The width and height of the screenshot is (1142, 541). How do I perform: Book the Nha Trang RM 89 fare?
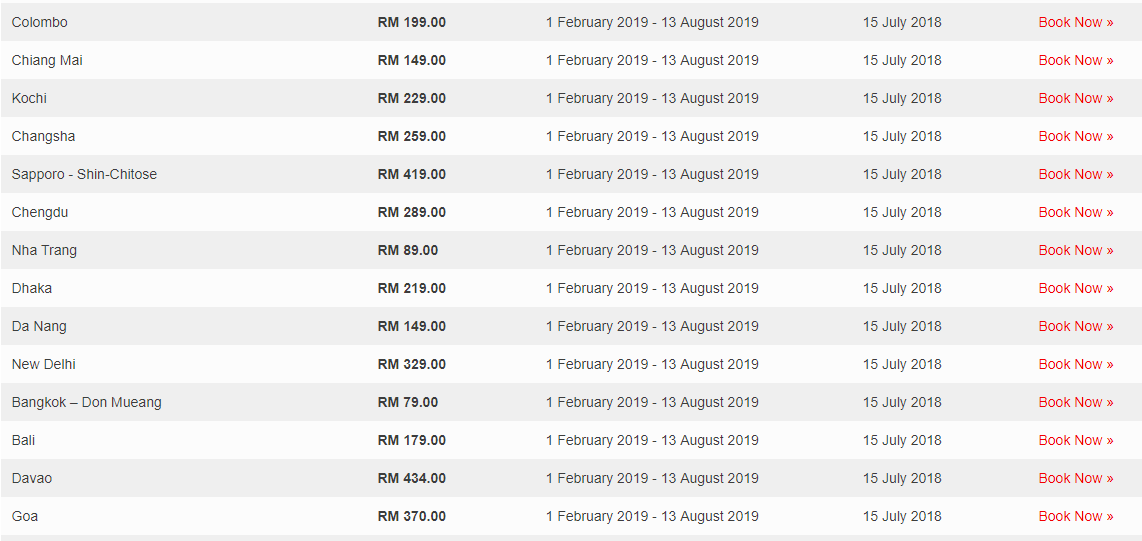pyautogui.click(x=1075, y=250)
